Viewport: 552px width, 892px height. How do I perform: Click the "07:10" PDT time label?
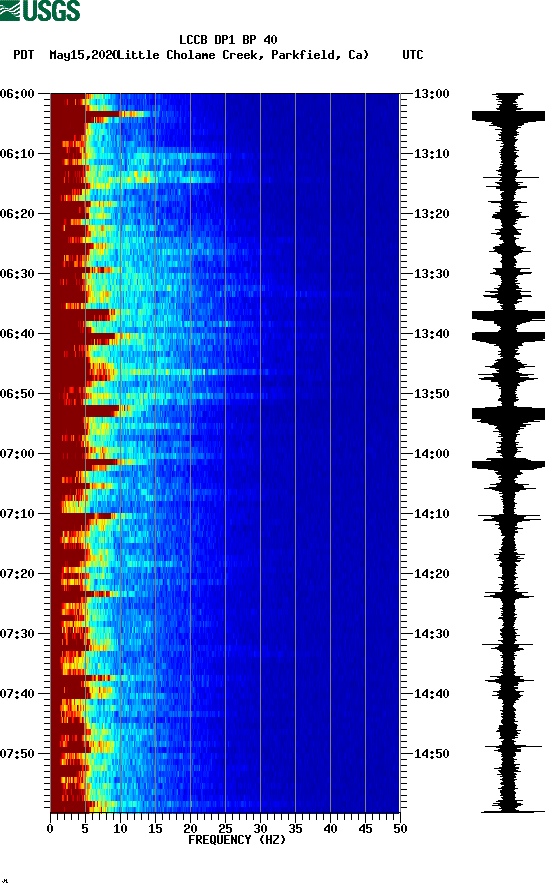click(17, 514)
